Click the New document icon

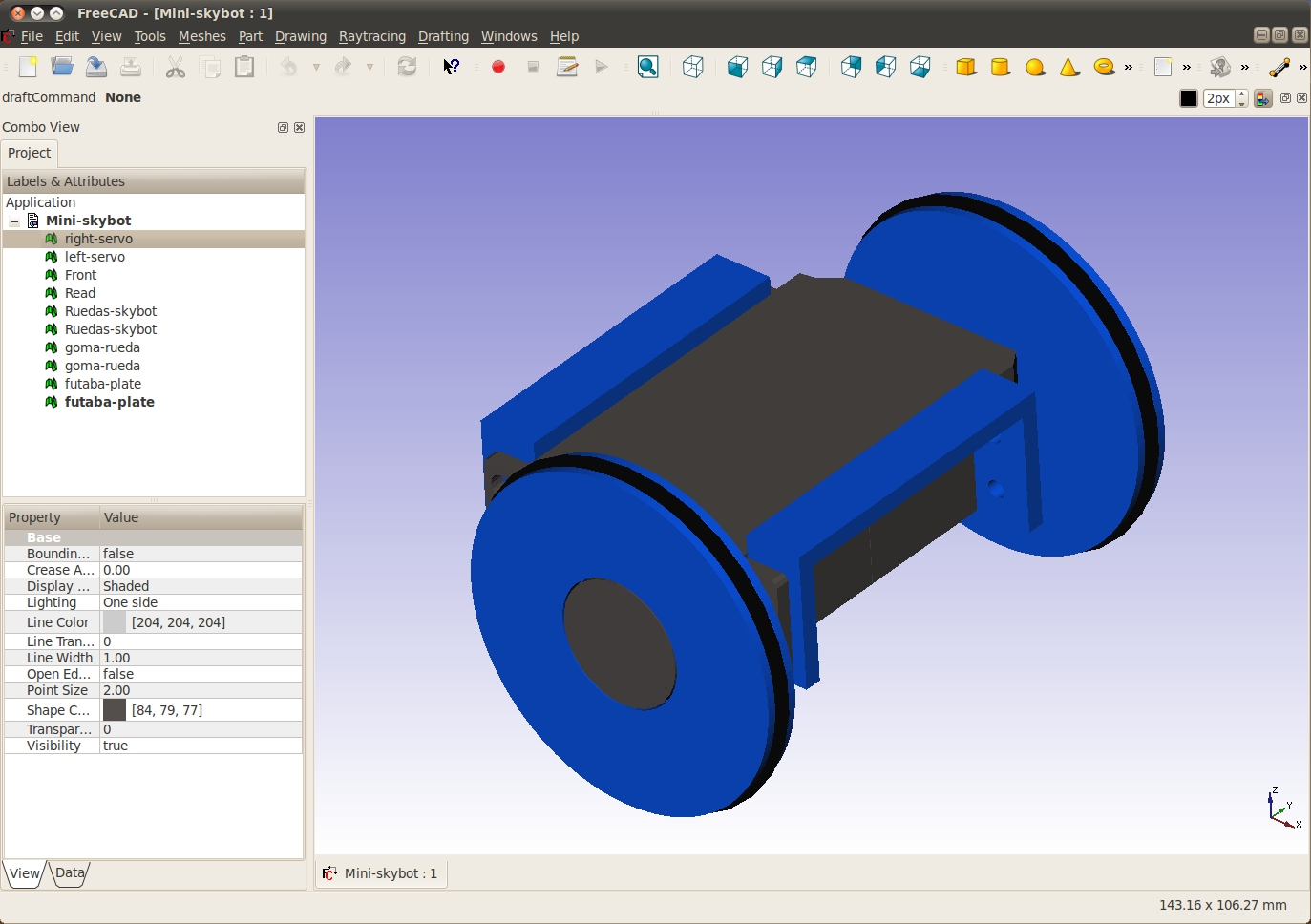point(28,67)
